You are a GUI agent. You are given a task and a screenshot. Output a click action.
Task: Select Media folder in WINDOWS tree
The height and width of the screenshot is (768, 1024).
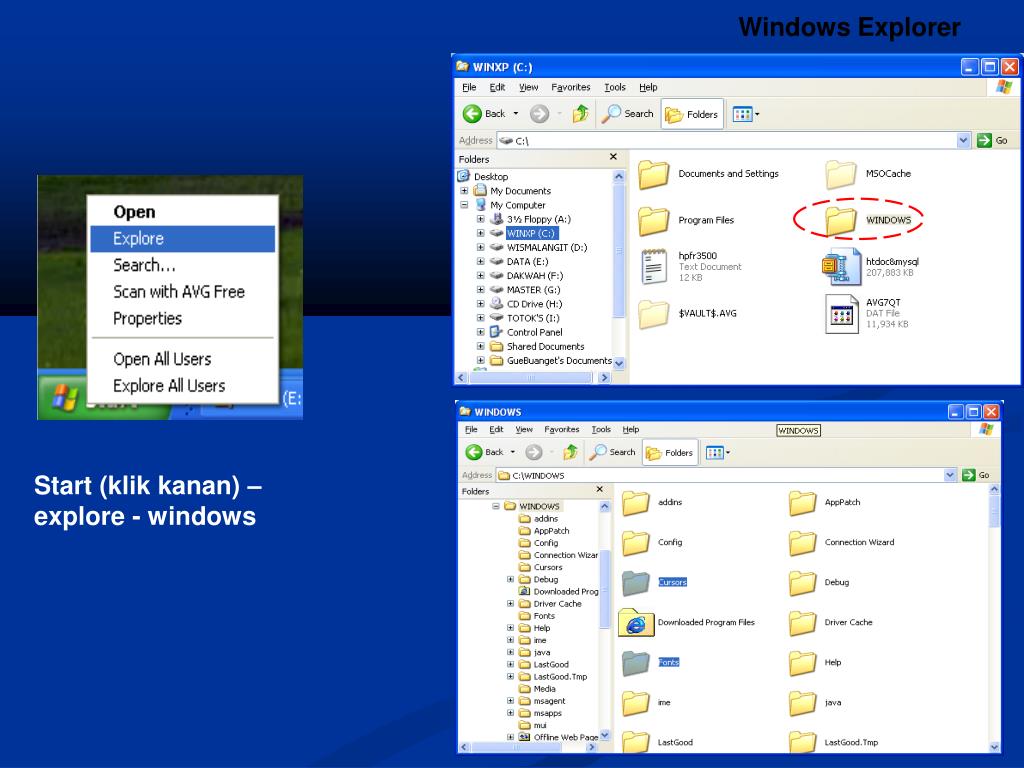click(x=545, y=689)
